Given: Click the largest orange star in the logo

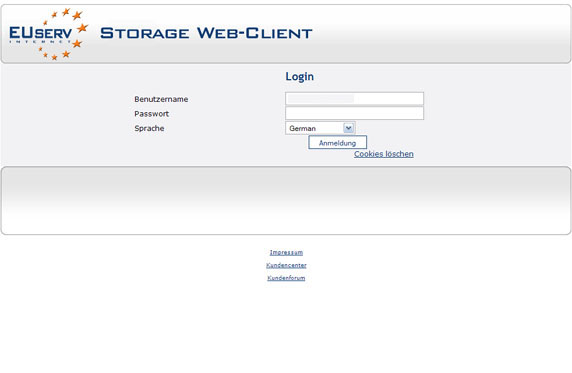Looking at the screenshot, I should [x=83, y=27].
